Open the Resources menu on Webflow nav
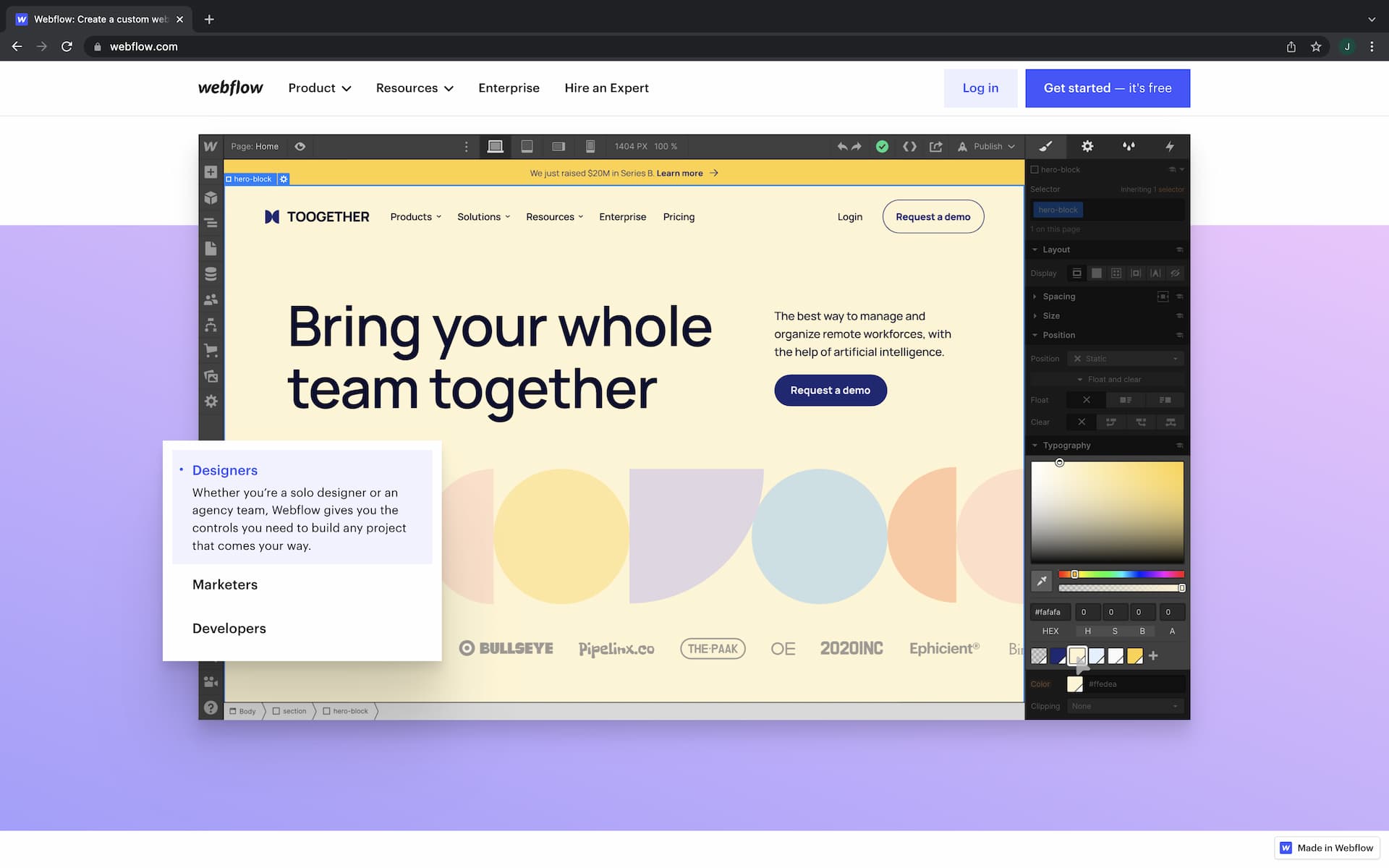The width and height of the screenshot is (1389, 868). coord(415,88)
